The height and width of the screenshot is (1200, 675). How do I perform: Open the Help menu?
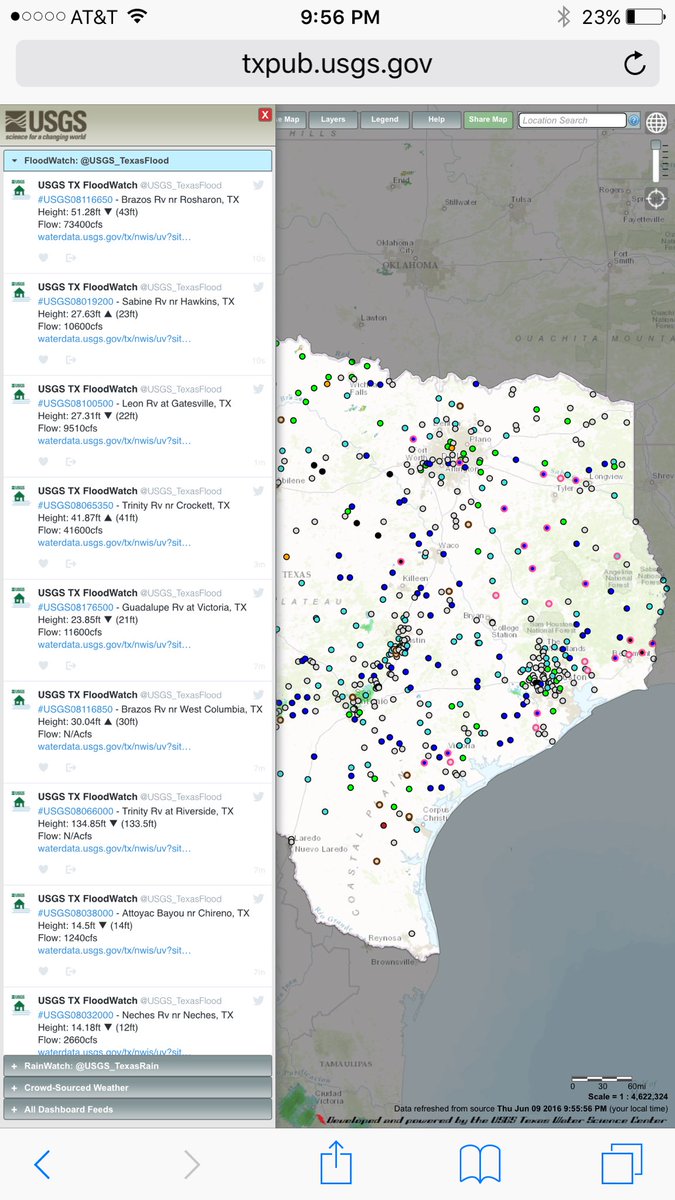[437, 120]
